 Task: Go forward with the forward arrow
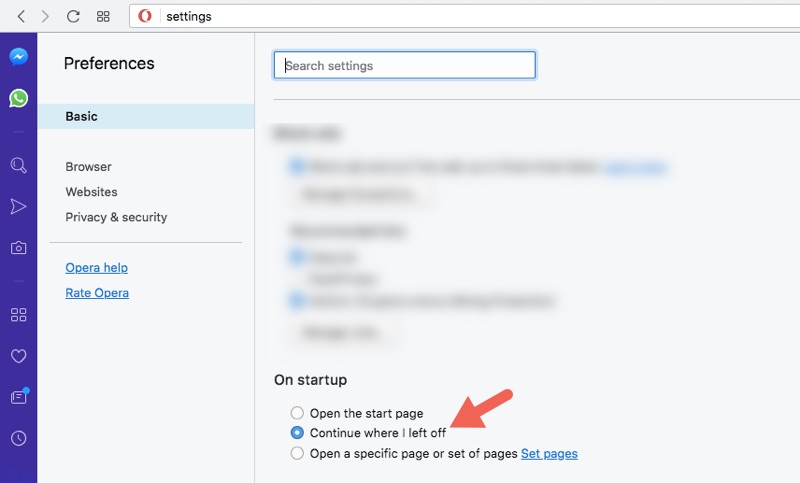coord(45,16)
